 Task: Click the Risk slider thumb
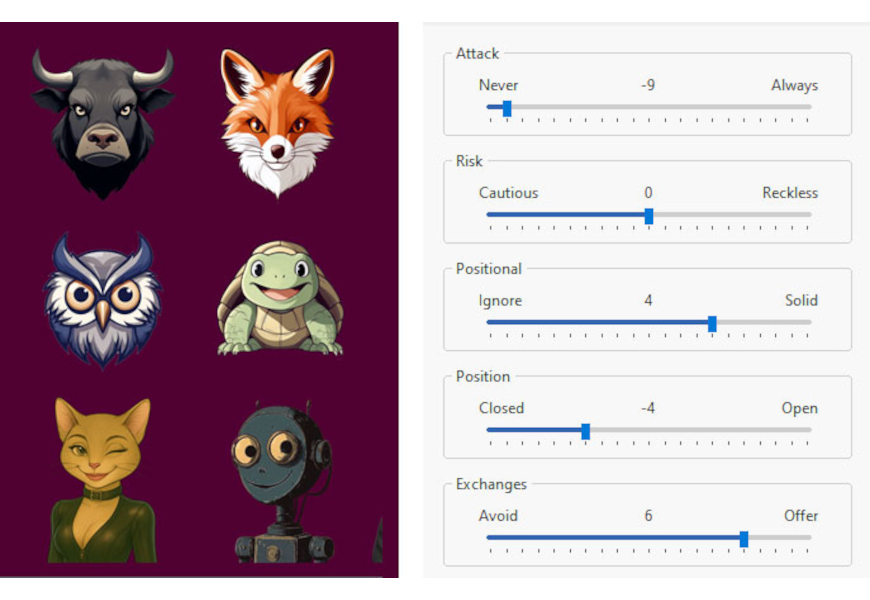tap(650, 216)
